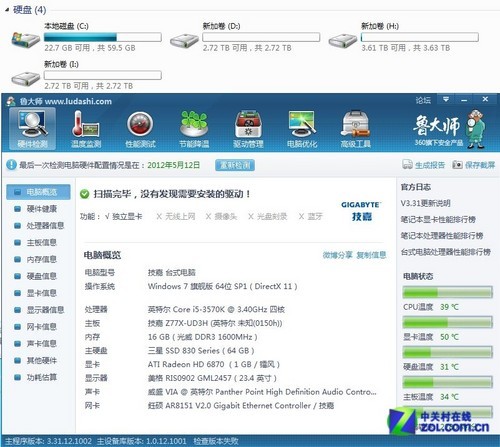The image size is (500, 447).
Task: Click the 硬盘温度 progress bar
Action: coord(448,352)
